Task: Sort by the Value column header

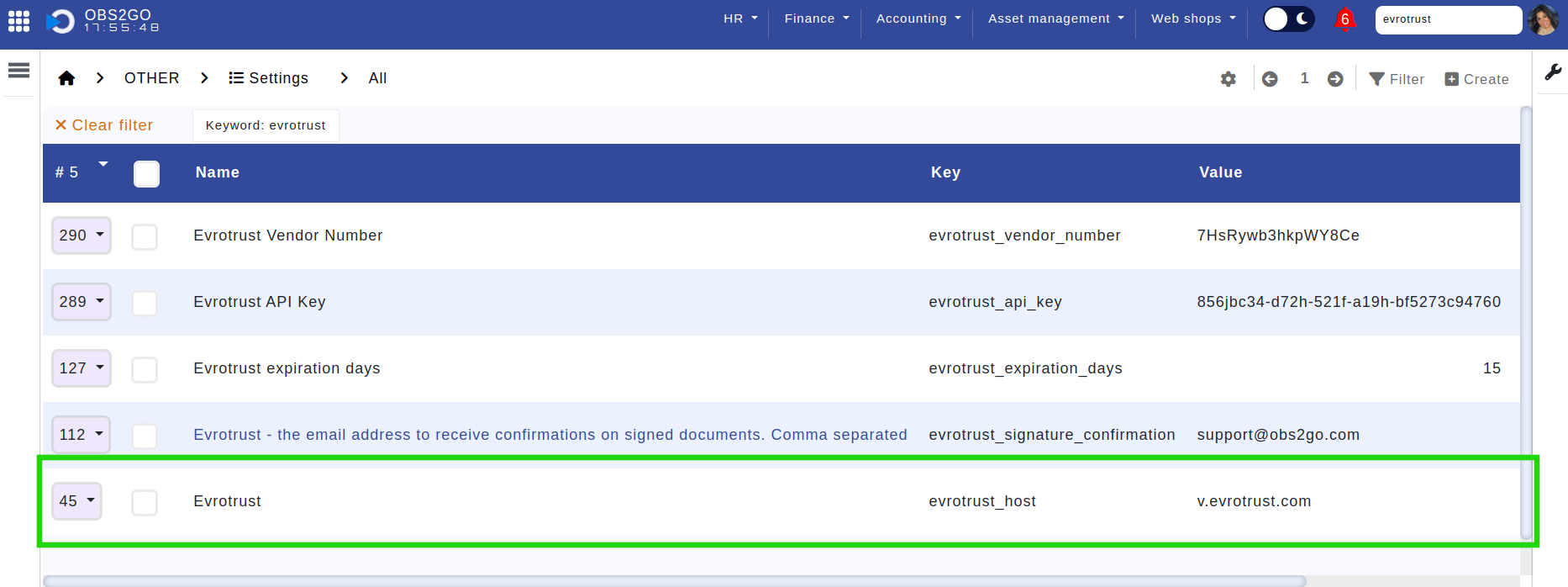Action: click(x=1220, y=172)
